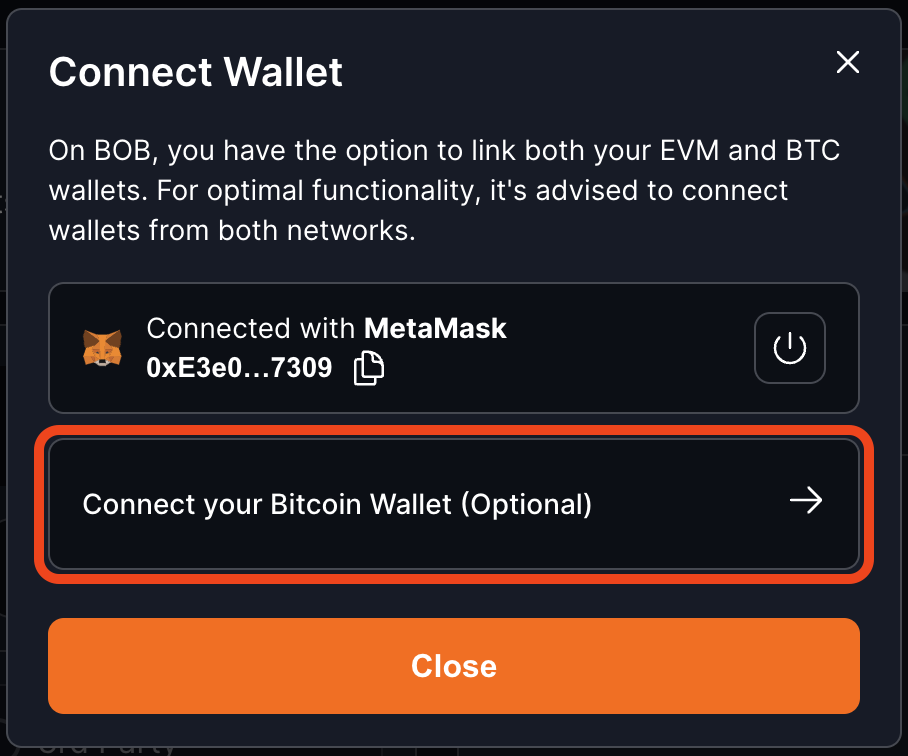Click Connected with MetaMask label
Viewport: 908px width, 756px height.
point(327,328)
